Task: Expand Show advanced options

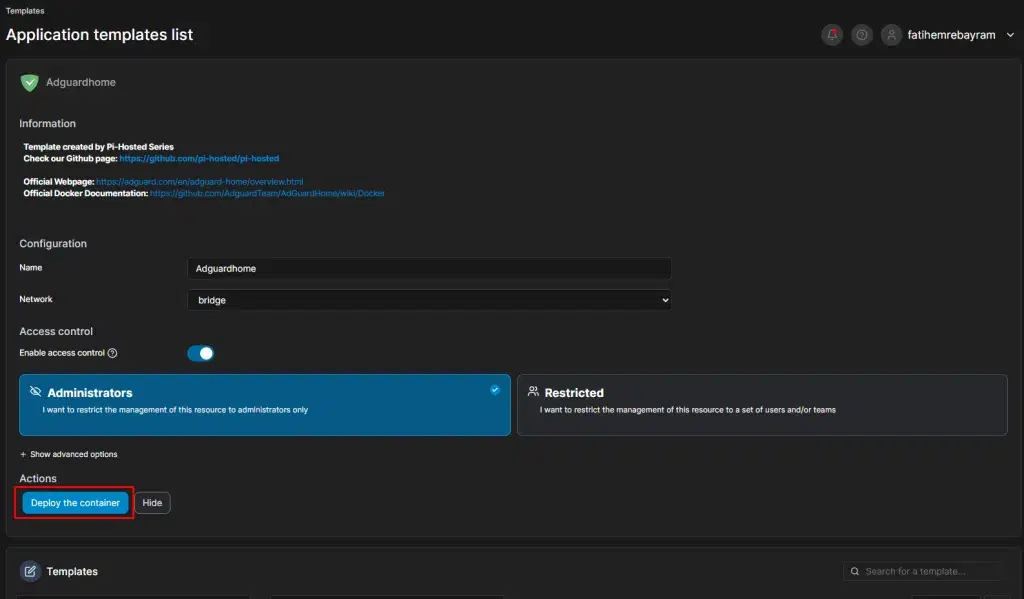Action: 69,454
